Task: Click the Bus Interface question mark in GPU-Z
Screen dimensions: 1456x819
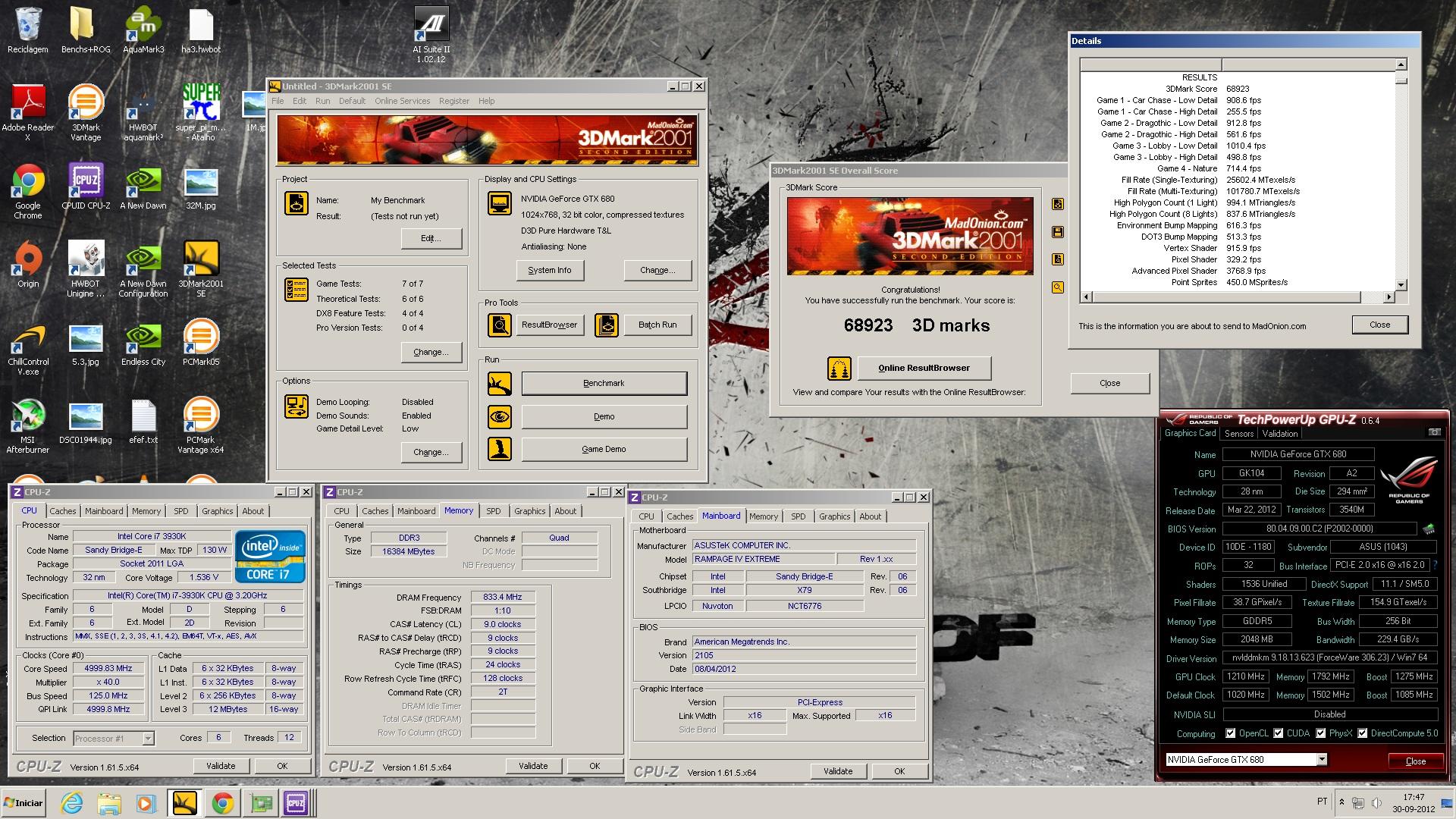Action: pos(1435,565)
